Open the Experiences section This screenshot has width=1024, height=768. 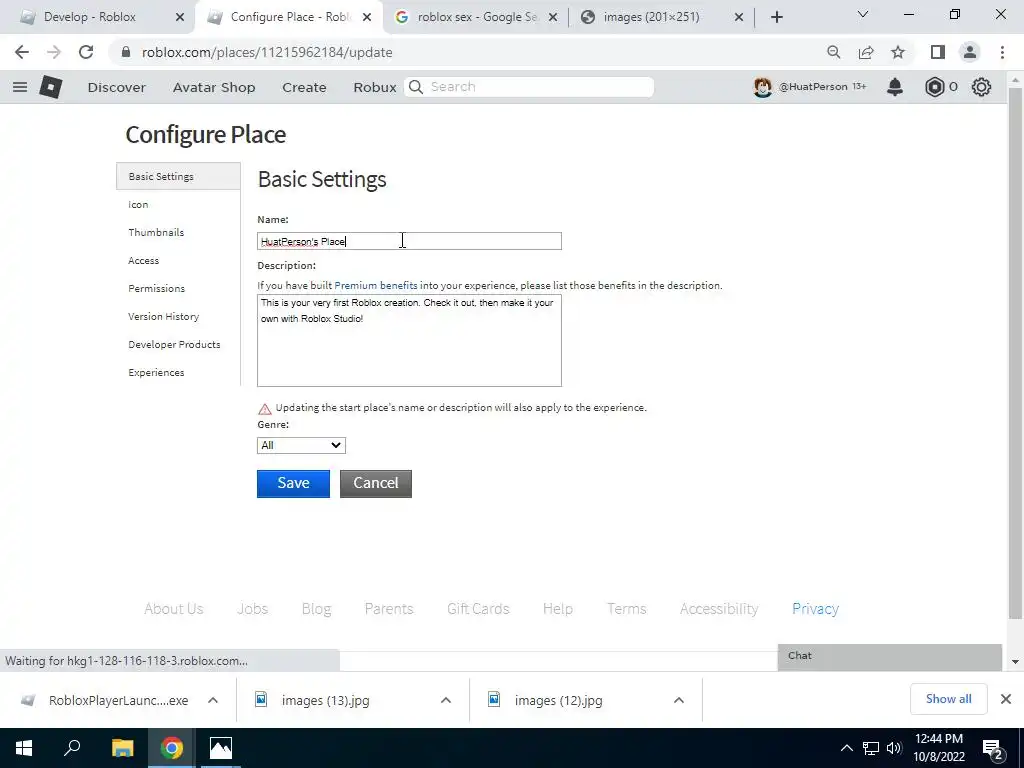point(156,373)
